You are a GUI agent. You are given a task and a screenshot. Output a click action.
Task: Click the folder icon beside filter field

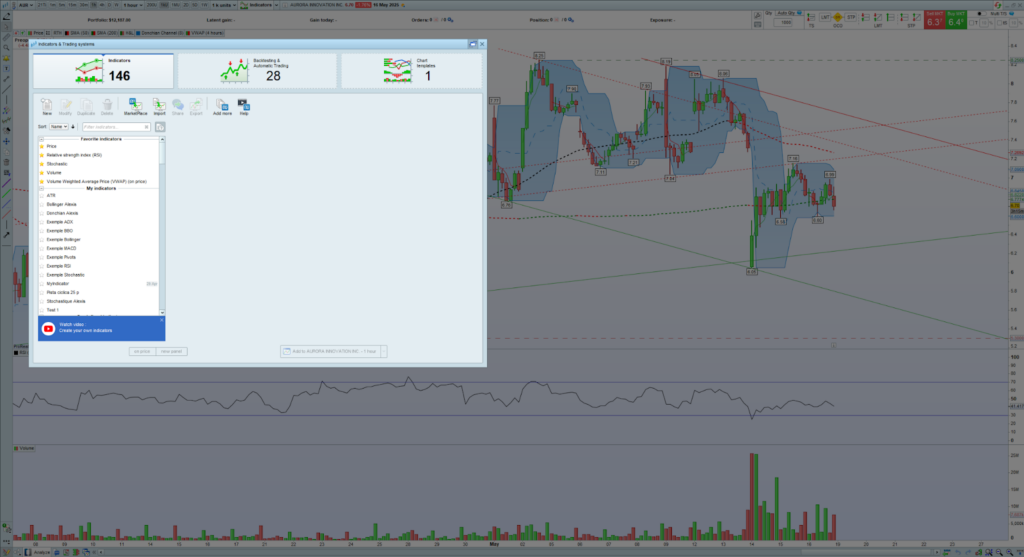click(160, 127)
